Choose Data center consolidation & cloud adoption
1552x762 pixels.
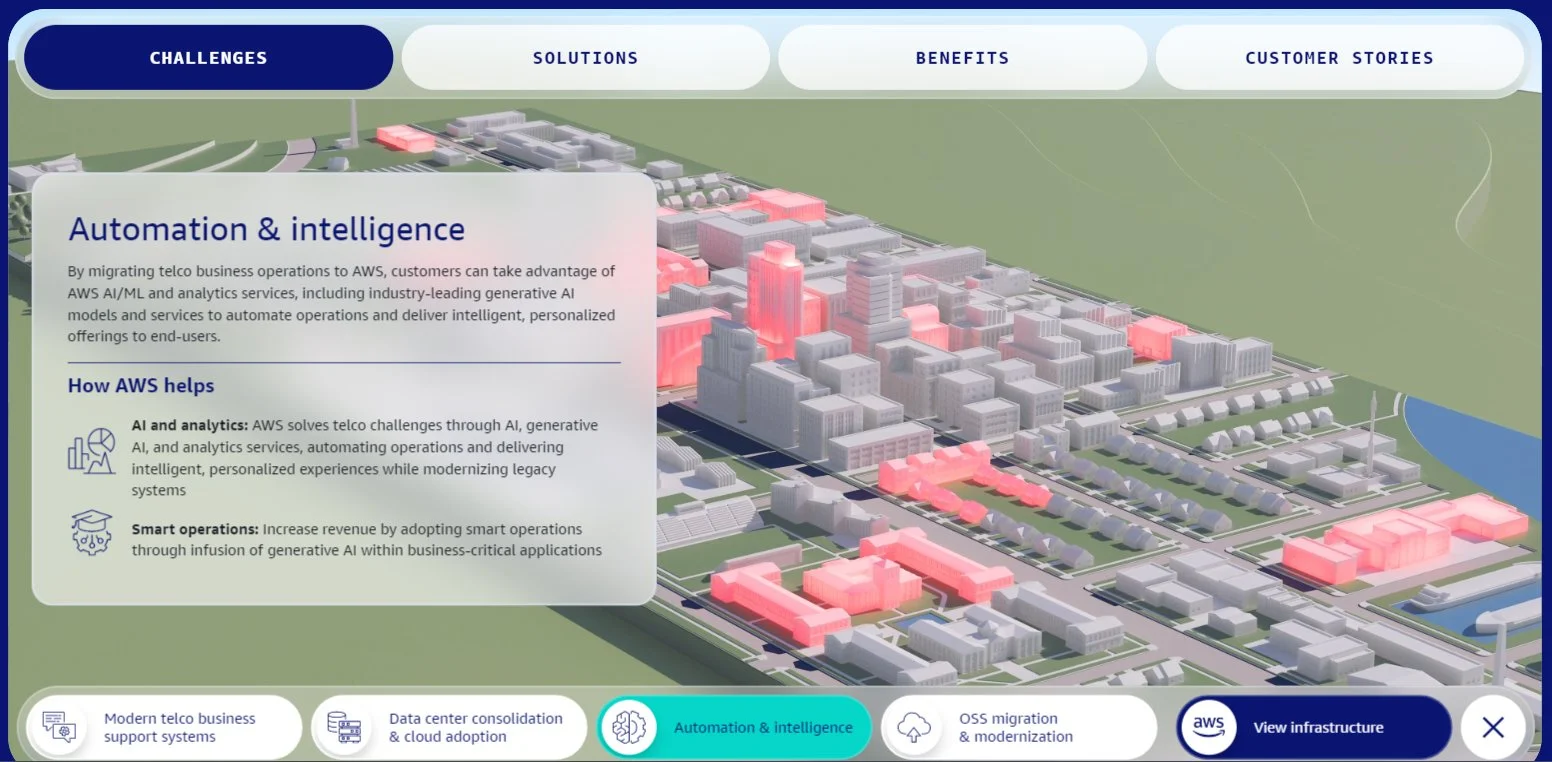coord(449,727)
